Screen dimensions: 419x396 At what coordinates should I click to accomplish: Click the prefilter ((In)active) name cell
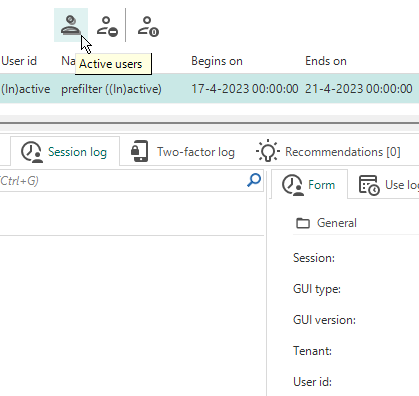coord(111,89)
